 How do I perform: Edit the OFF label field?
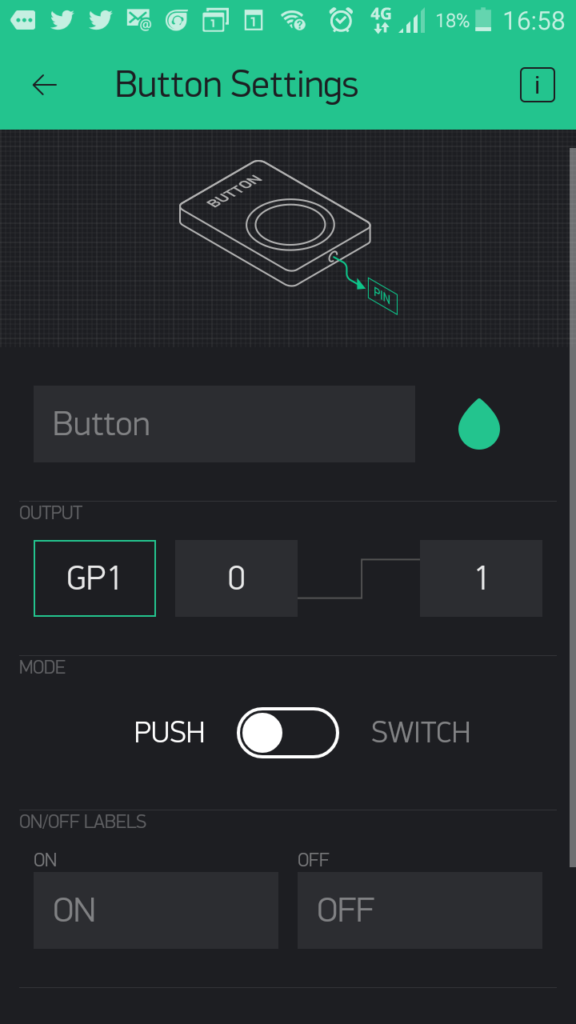click(x=419, y=910)
